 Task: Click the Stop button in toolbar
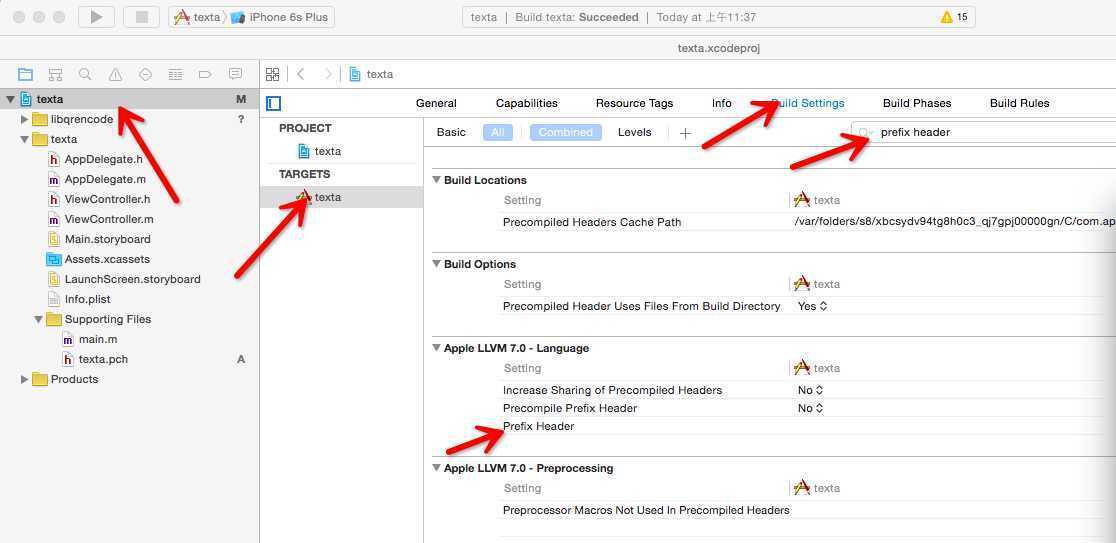(x=141, y=17)
